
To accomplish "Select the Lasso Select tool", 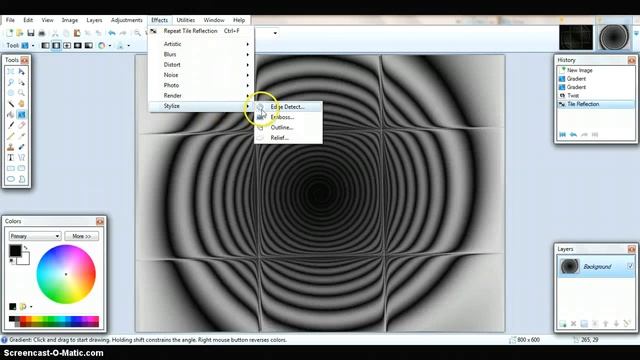I will (x=11, y=82).
